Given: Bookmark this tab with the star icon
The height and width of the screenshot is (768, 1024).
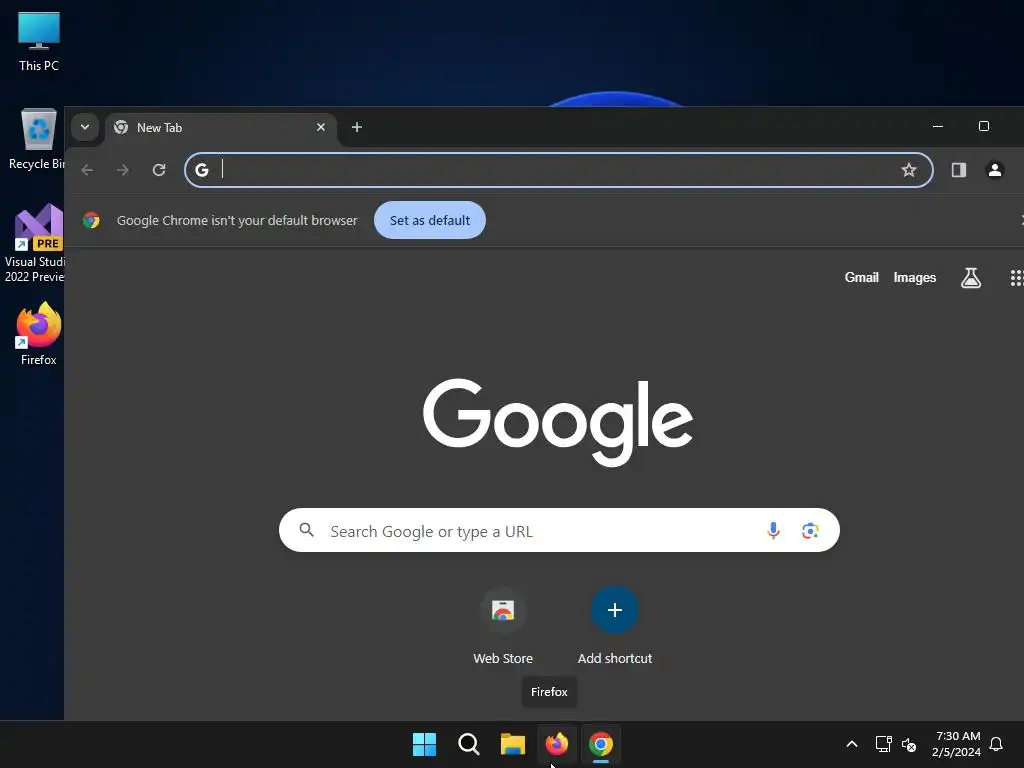Looking at the screenshot, I should [x=908, y=170].
